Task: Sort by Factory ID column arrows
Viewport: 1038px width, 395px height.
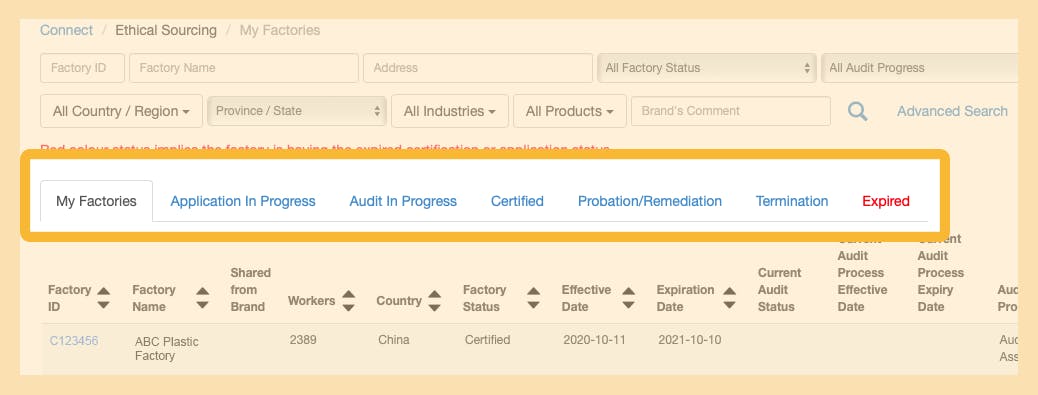Action: pyautogui.click(x=103, y=298)
